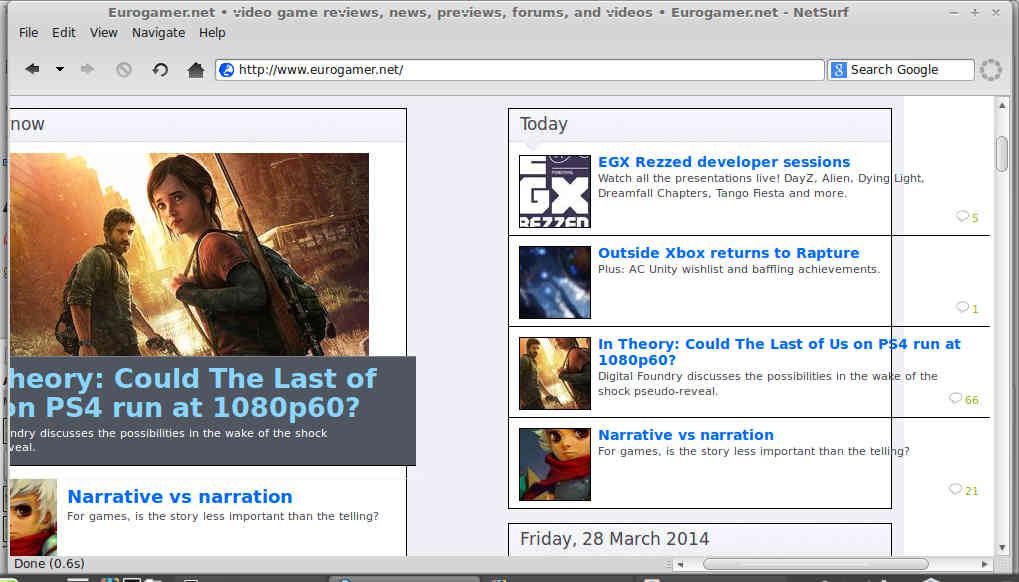Image resolution: width=1019 pixels, height=582 pixels.
Task: Click the comment bubble showing 21 comments
Action: [956, 490]
